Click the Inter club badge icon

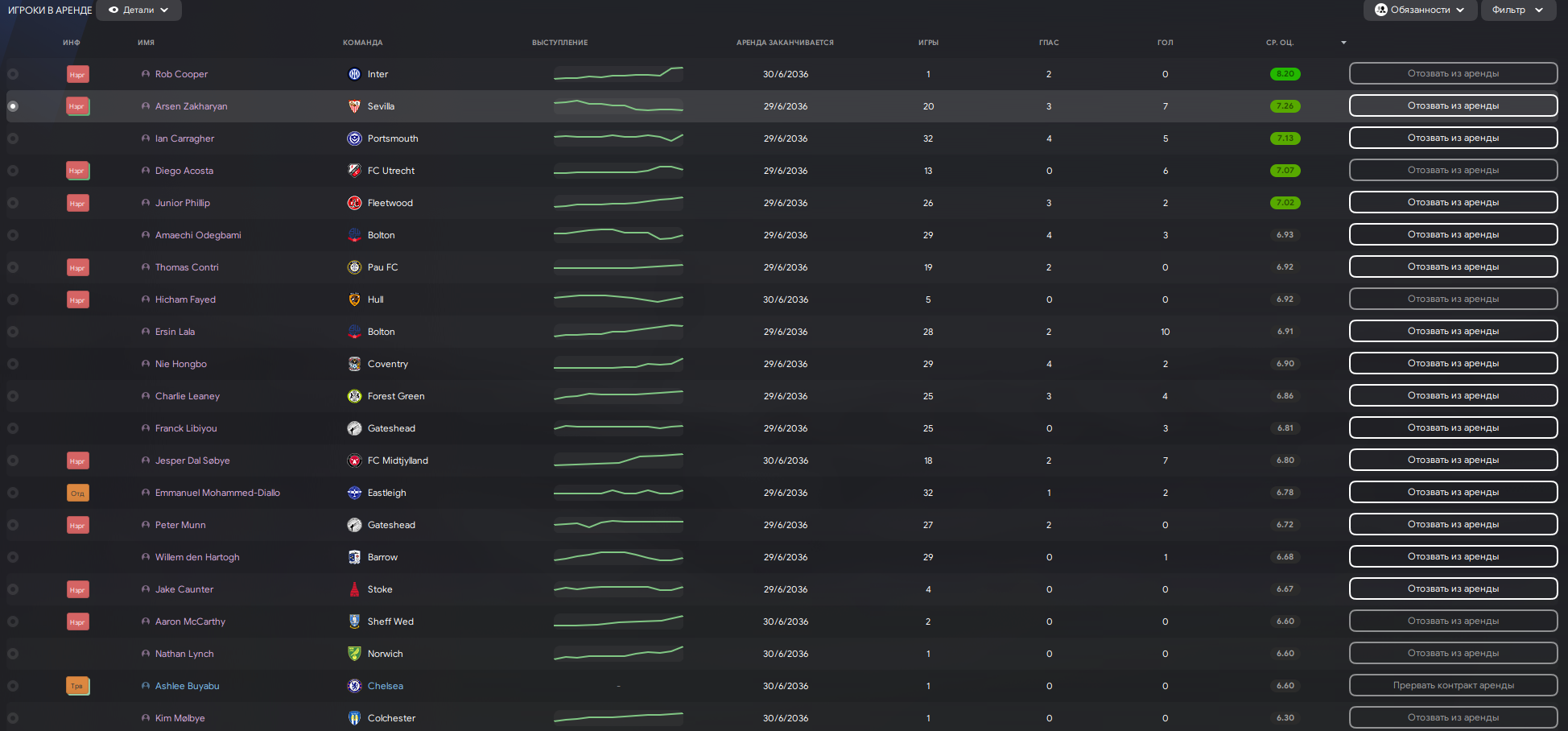(x=354, y=74)
